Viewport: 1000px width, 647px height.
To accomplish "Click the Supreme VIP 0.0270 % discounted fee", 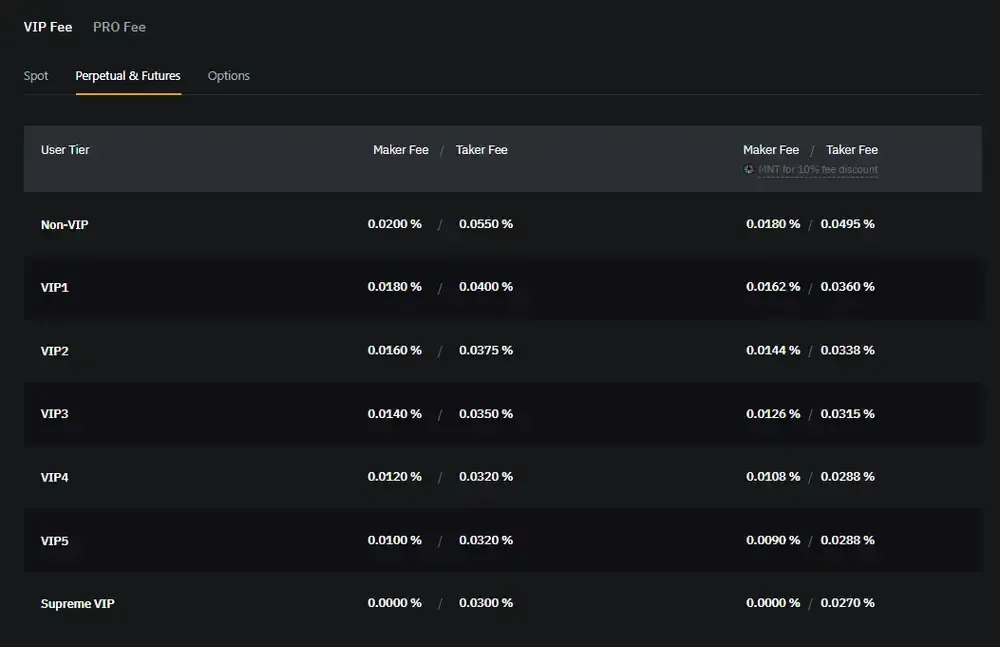I will (848, 603).
